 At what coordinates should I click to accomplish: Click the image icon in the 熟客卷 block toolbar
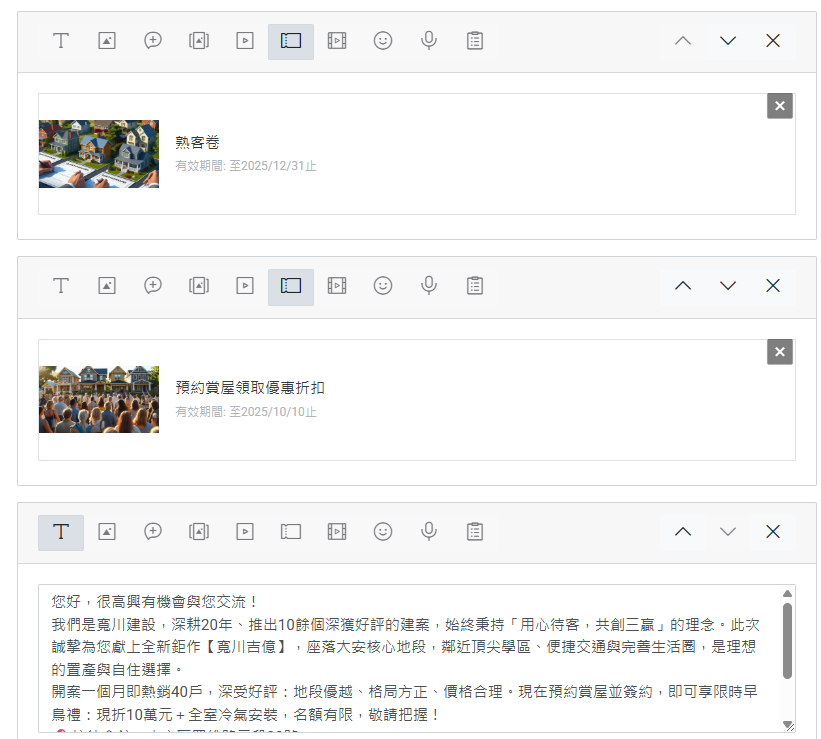coord(107,41)
